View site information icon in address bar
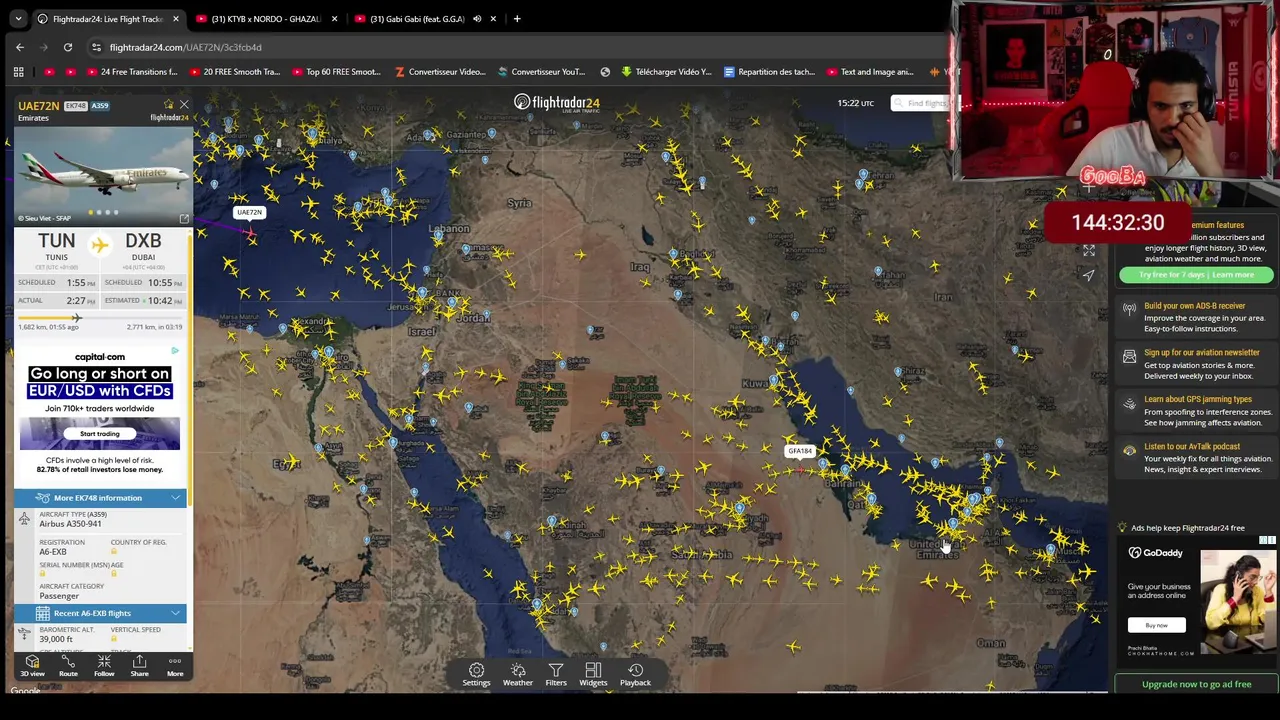Viewport: 1280px width, 720px height. [96, 47]
